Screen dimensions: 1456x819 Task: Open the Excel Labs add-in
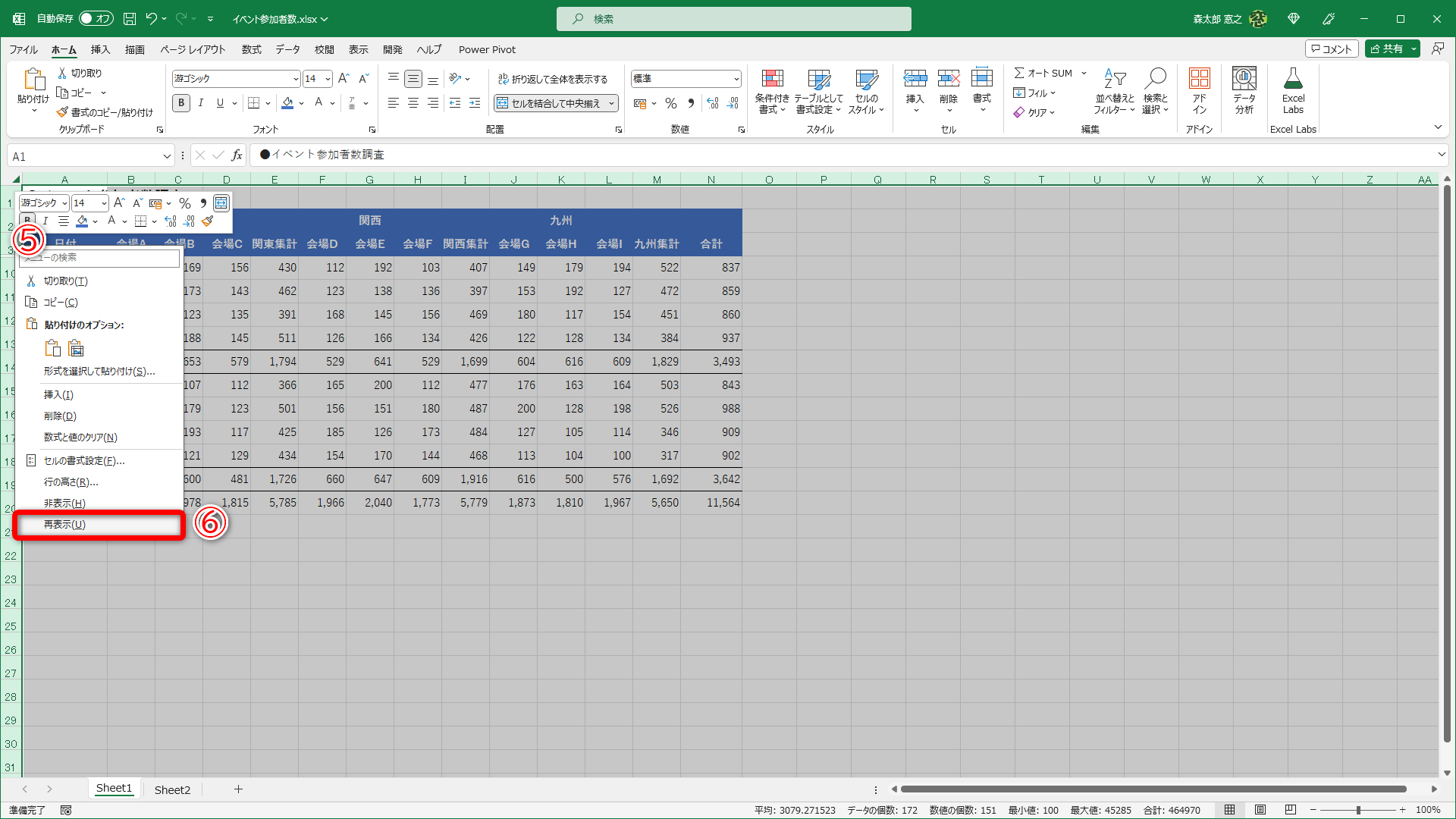1293,79
